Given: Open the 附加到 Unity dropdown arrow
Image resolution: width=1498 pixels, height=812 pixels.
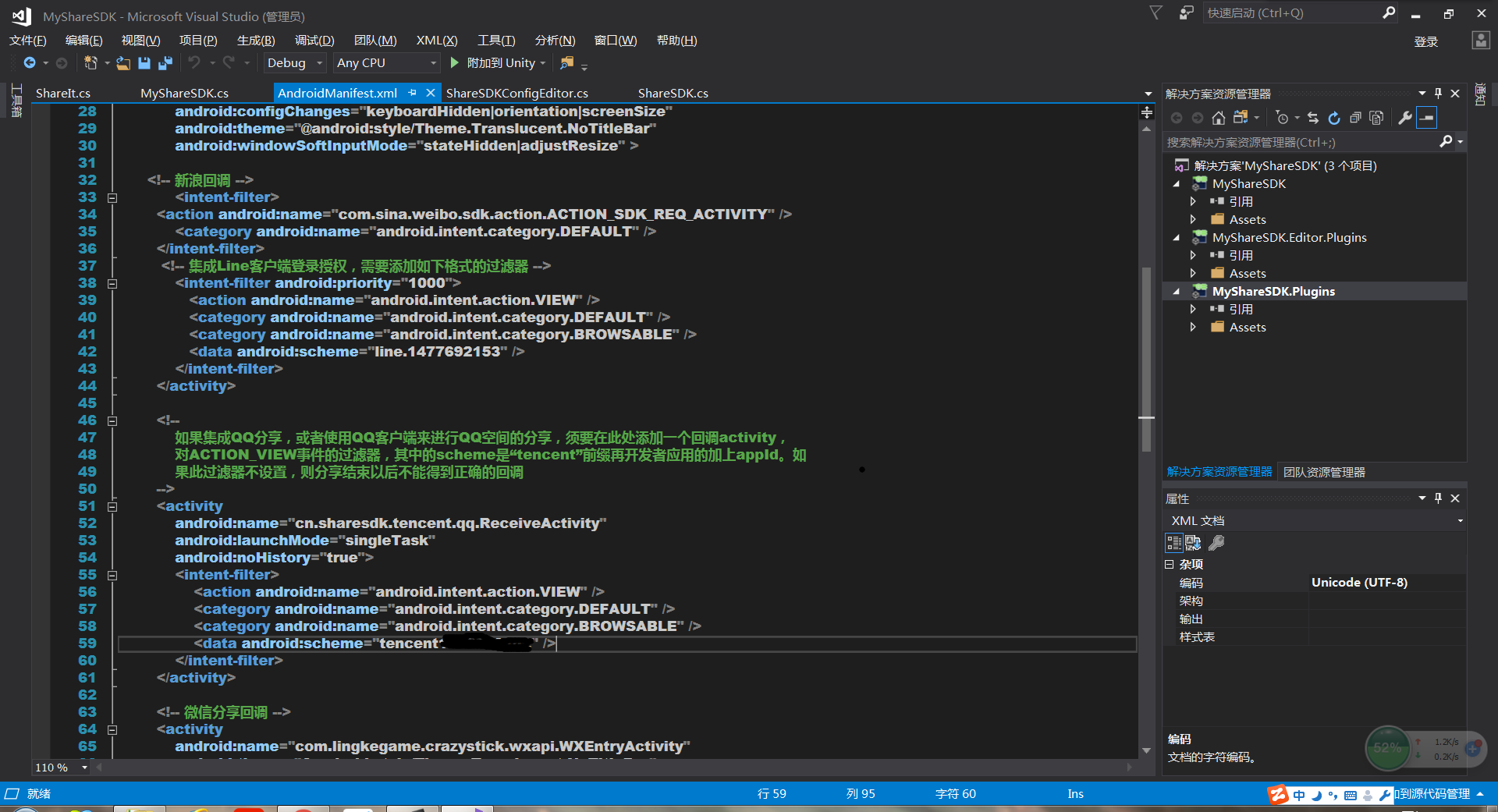Looking at the screenshot, I should [x=543, y=63].
